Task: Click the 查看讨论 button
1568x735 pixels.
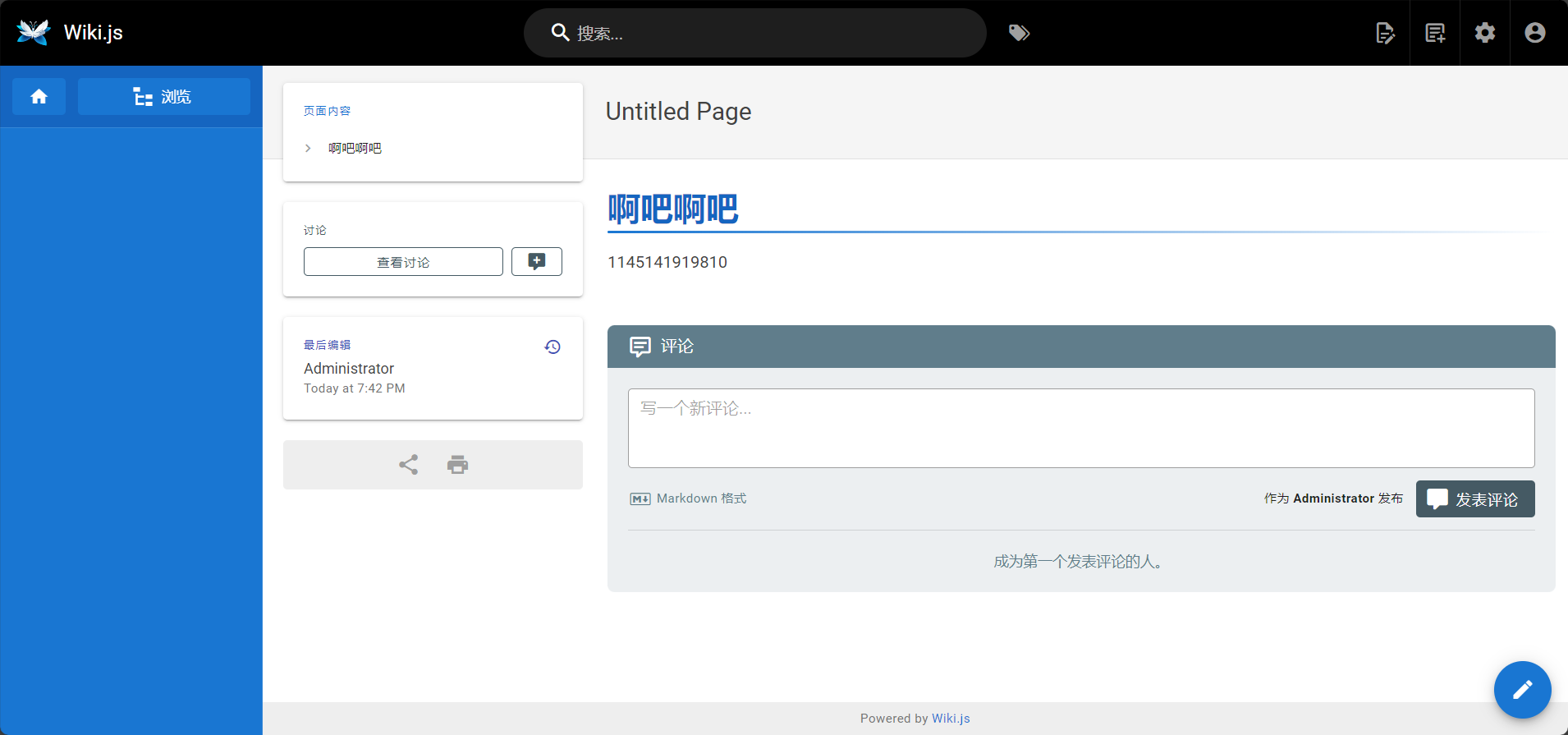Action: pyautogui.click(x=403, y=262)
